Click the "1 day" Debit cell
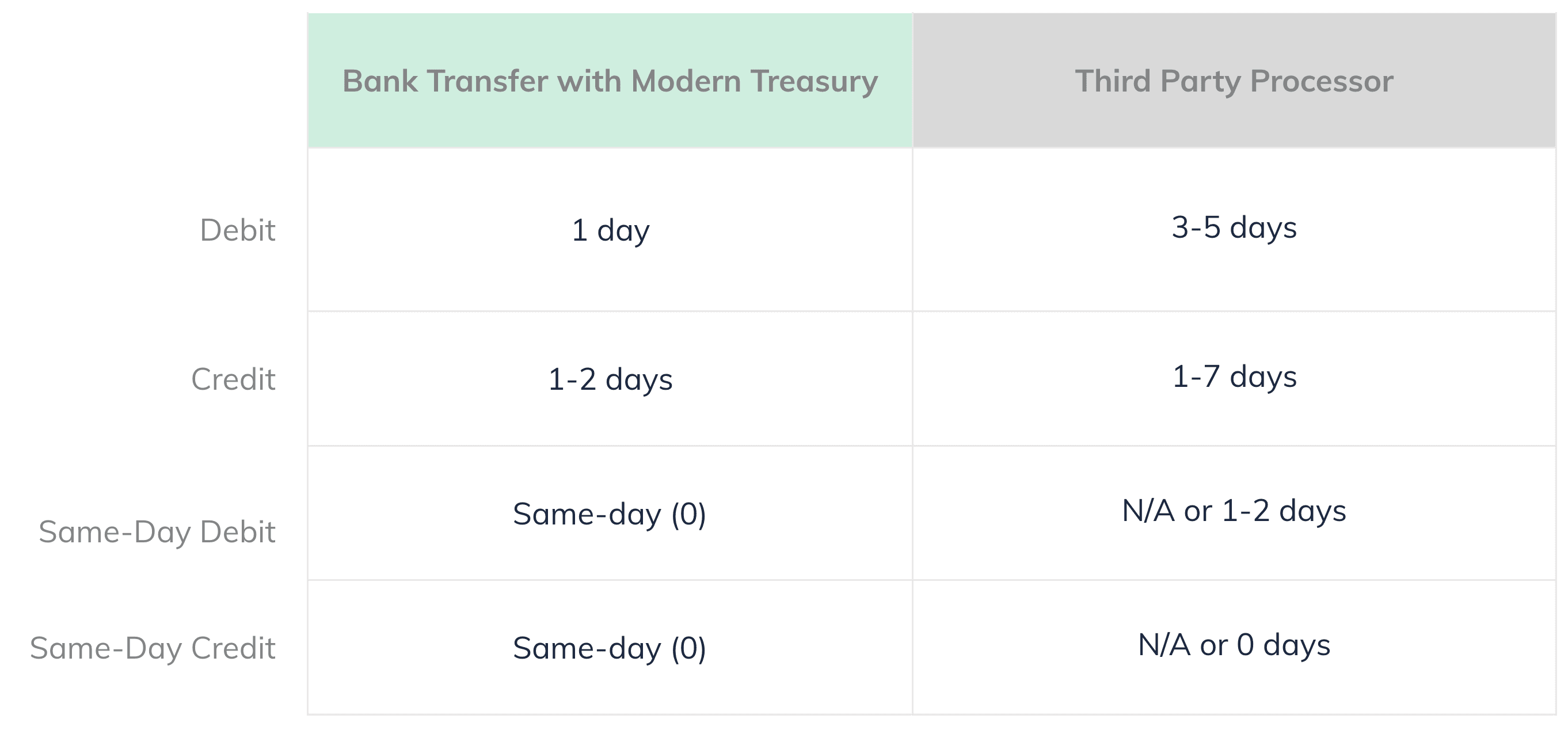Image resolution: width=1568 pixels, height=730 pixels. click(x=611, y=230)
